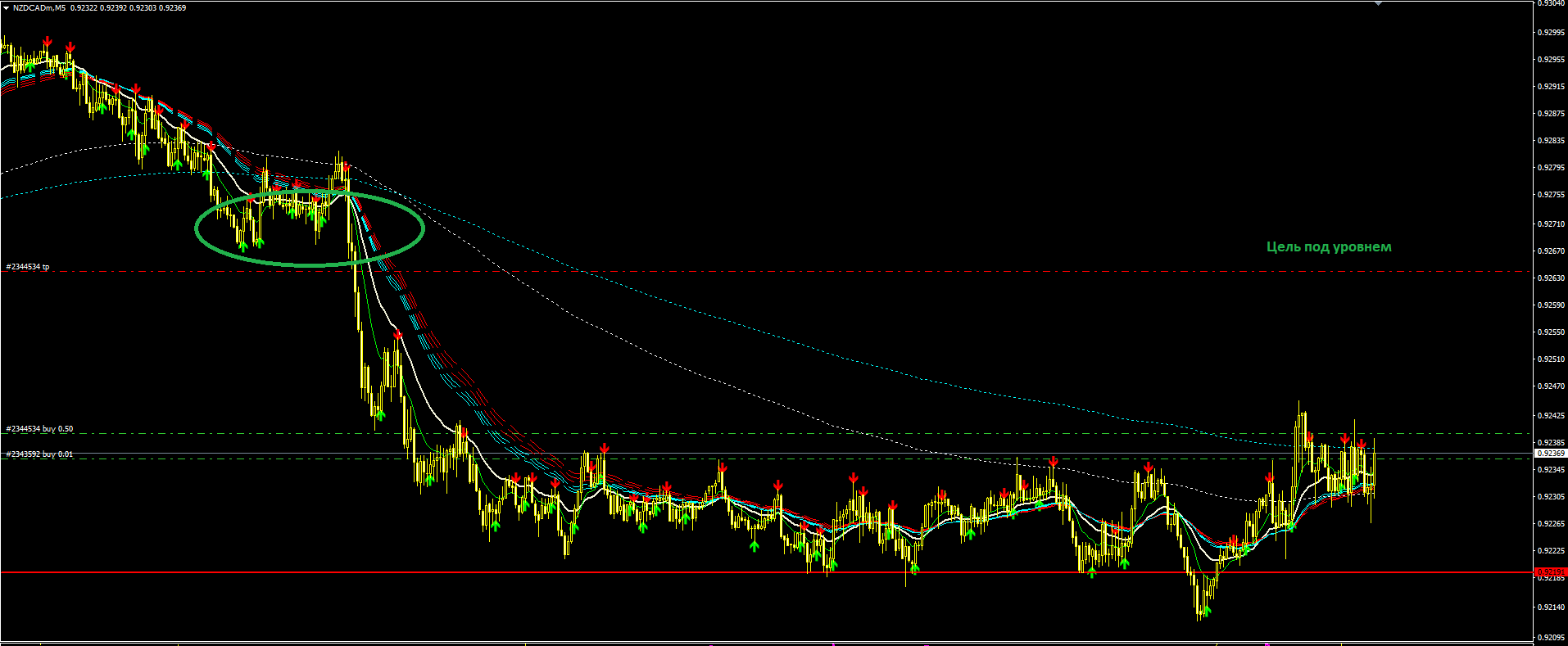The image size is (1568, 646).
Task: Click the 0.92140 price scale label
Action: (1550, 608)
